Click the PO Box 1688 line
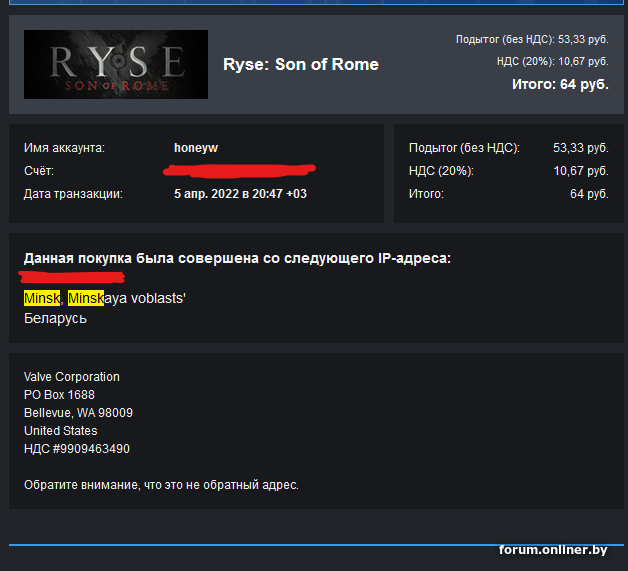Screen dimensions: 628x571 (59, 395)
